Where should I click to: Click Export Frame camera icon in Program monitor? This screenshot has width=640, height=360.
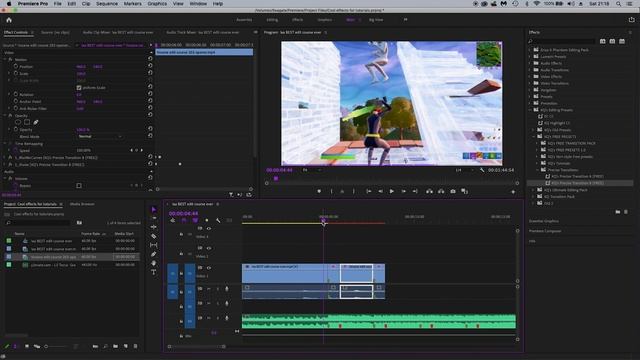point(453,191)
